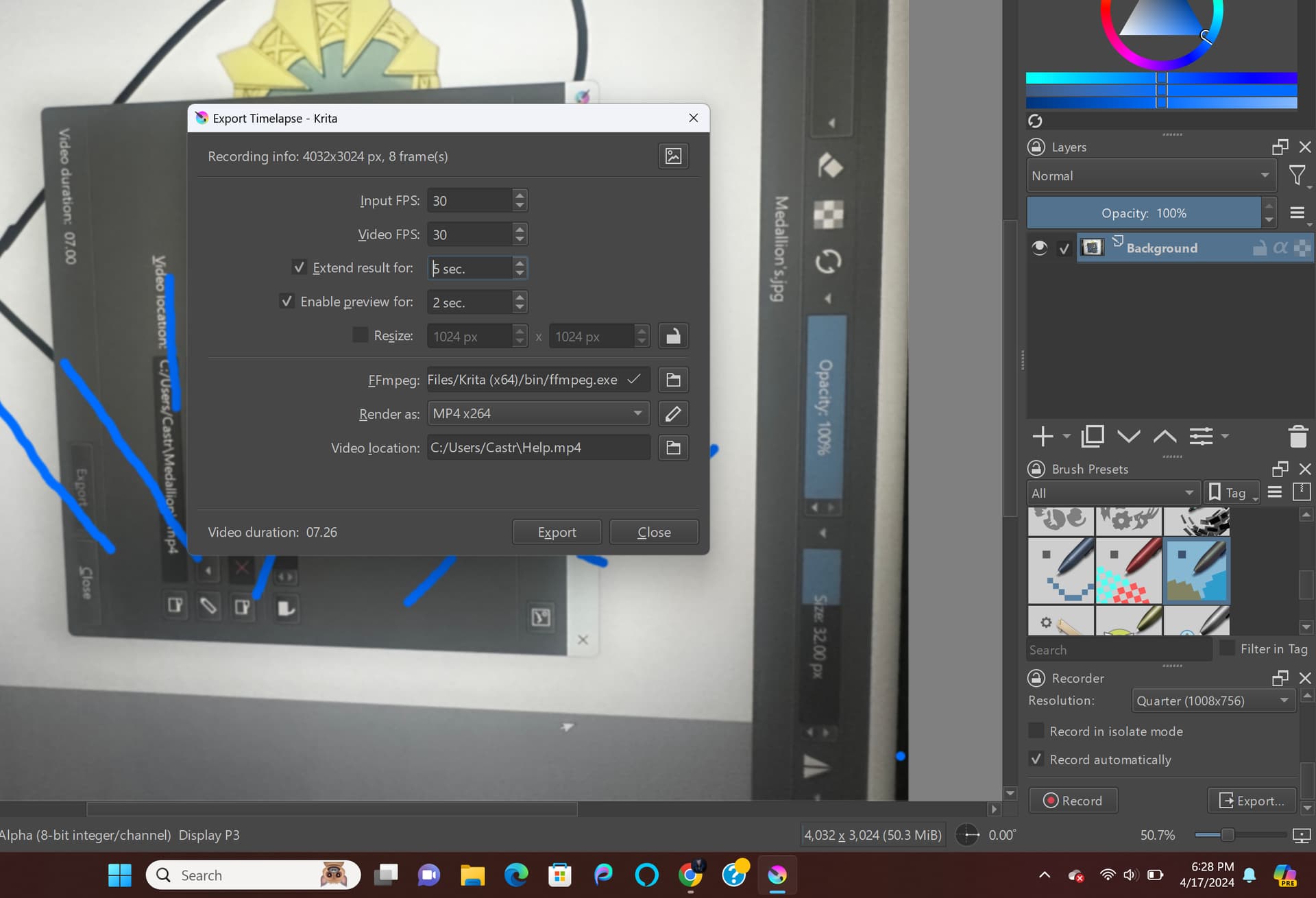
Task: Open the Render as MP4 x264 dropdown
Action: tap(538, 413)
